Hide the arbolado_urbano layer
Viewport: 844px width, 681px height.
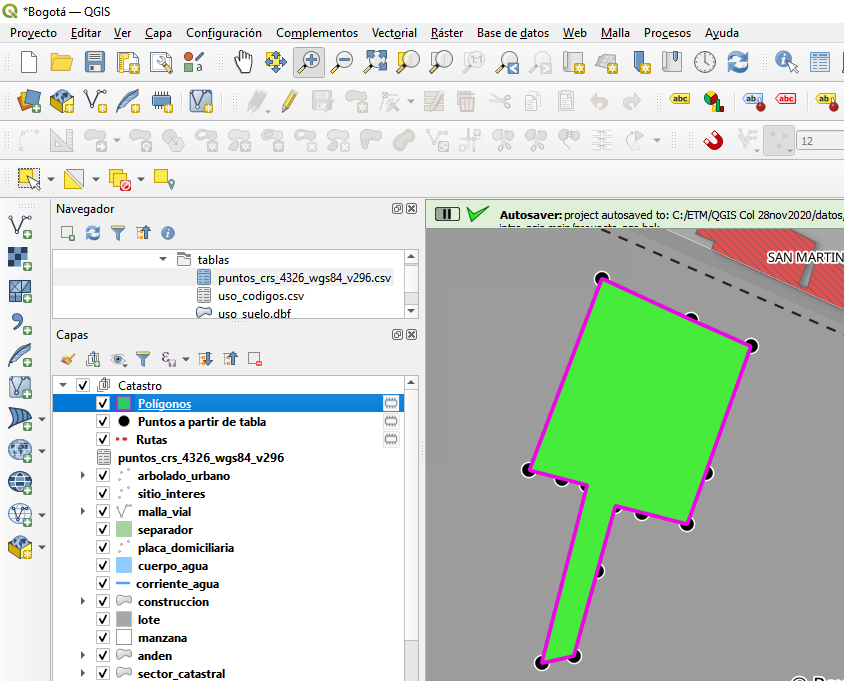(103, 475)
